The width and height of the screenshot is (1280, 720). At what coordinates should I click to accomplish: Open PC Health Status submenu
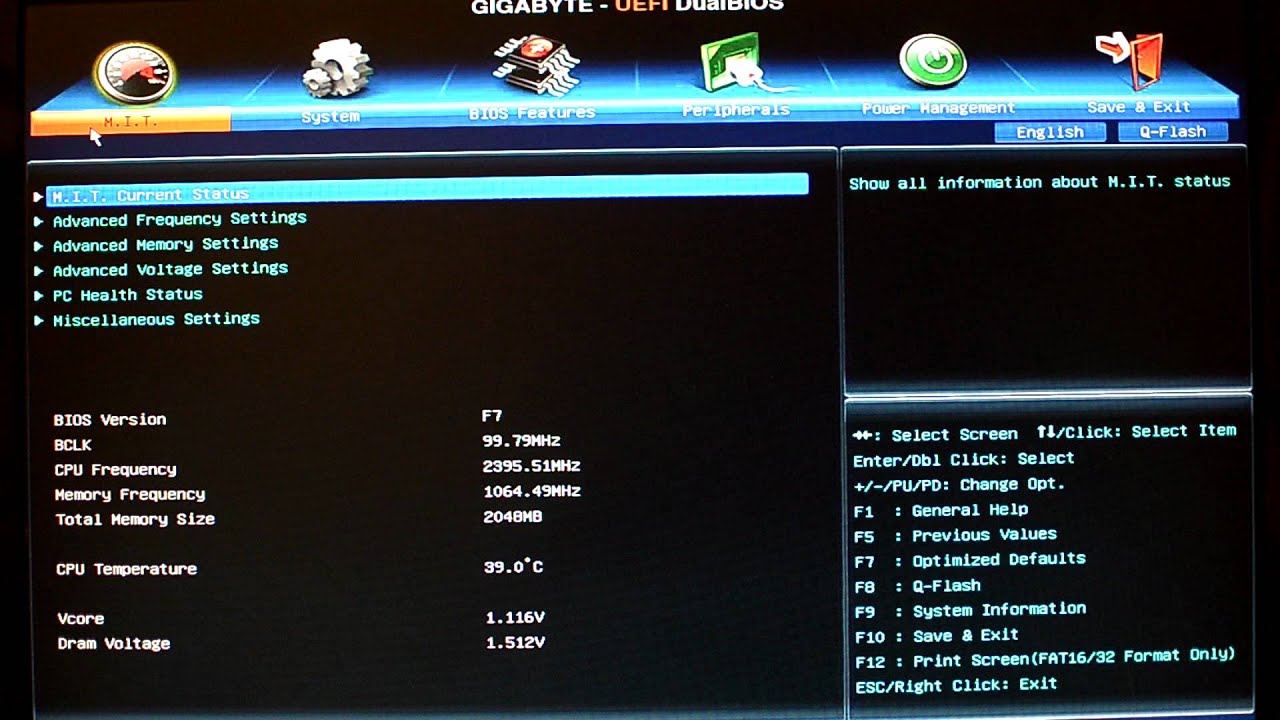click(x=128, y=294)
